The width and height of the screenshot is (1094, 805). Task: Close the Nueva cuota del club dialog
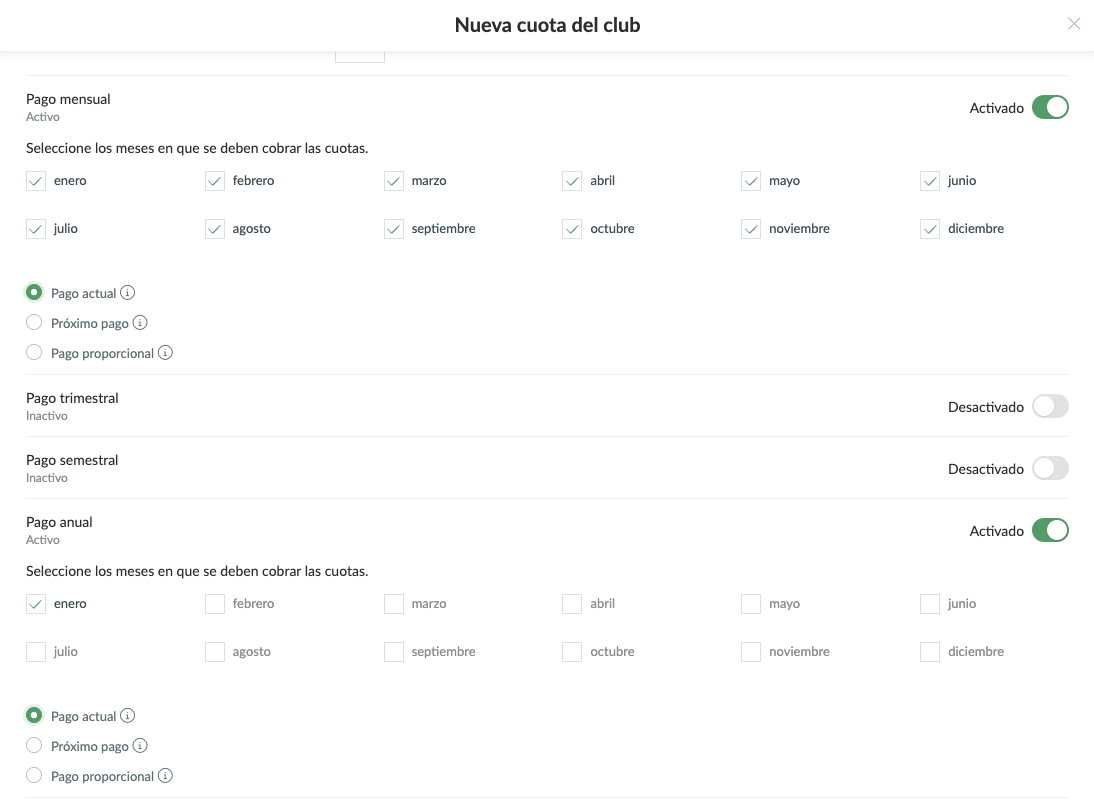1074,24
